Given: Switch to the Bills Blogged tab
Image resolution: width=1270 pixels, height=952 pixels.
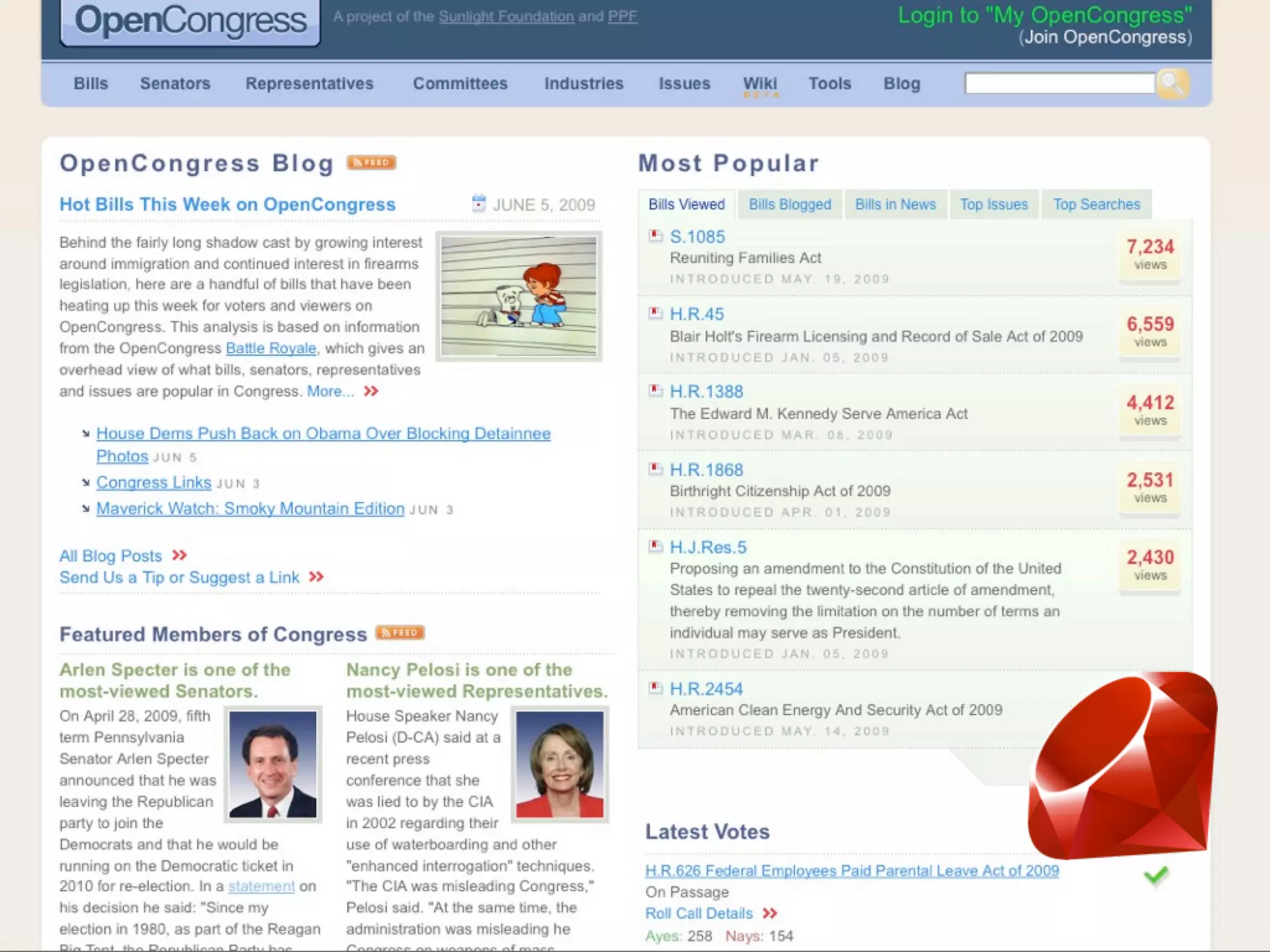Looking at the screenshot, I should coord(789,205).
